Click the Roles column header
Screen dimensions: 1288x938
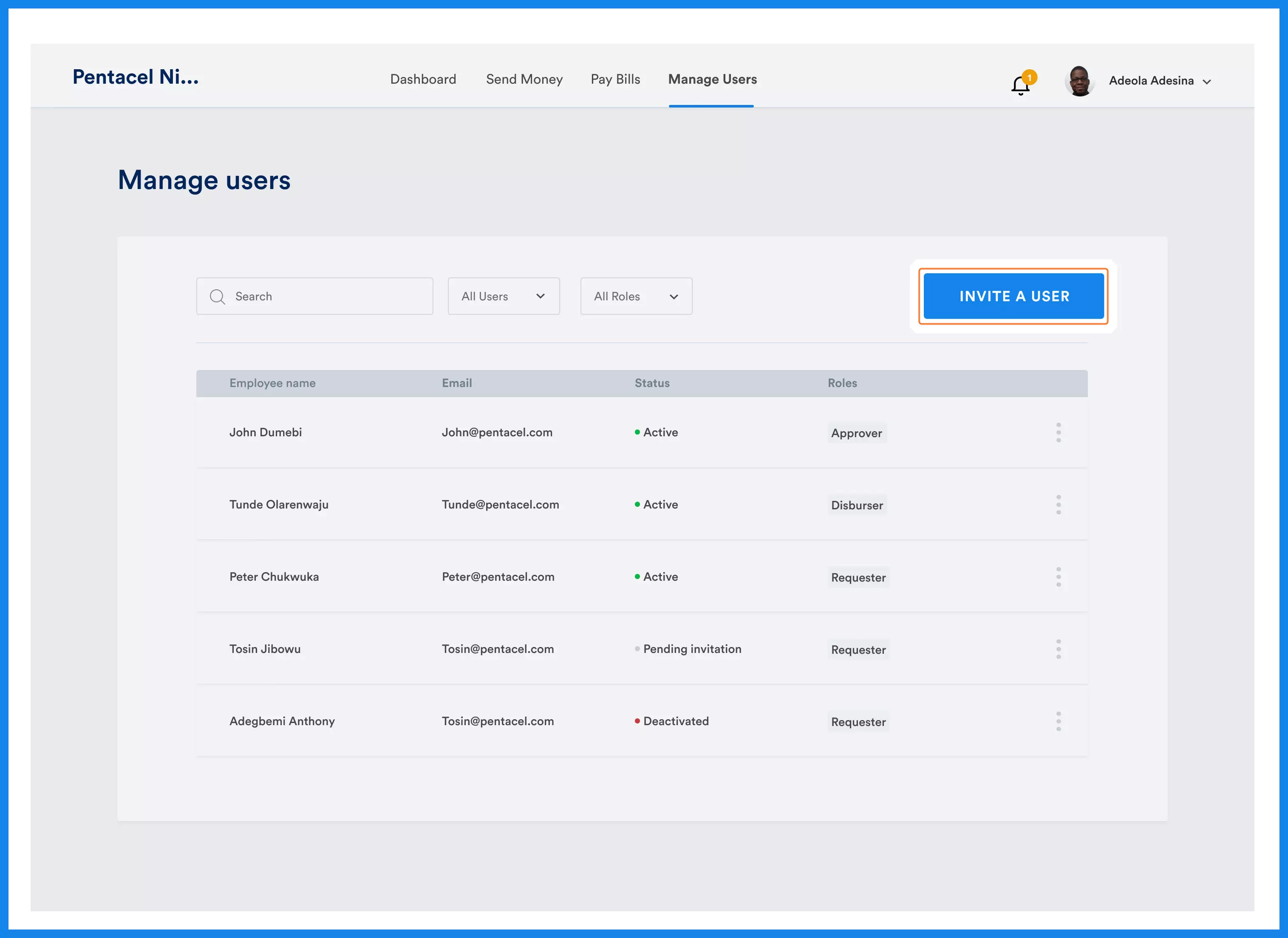[842, 383]
